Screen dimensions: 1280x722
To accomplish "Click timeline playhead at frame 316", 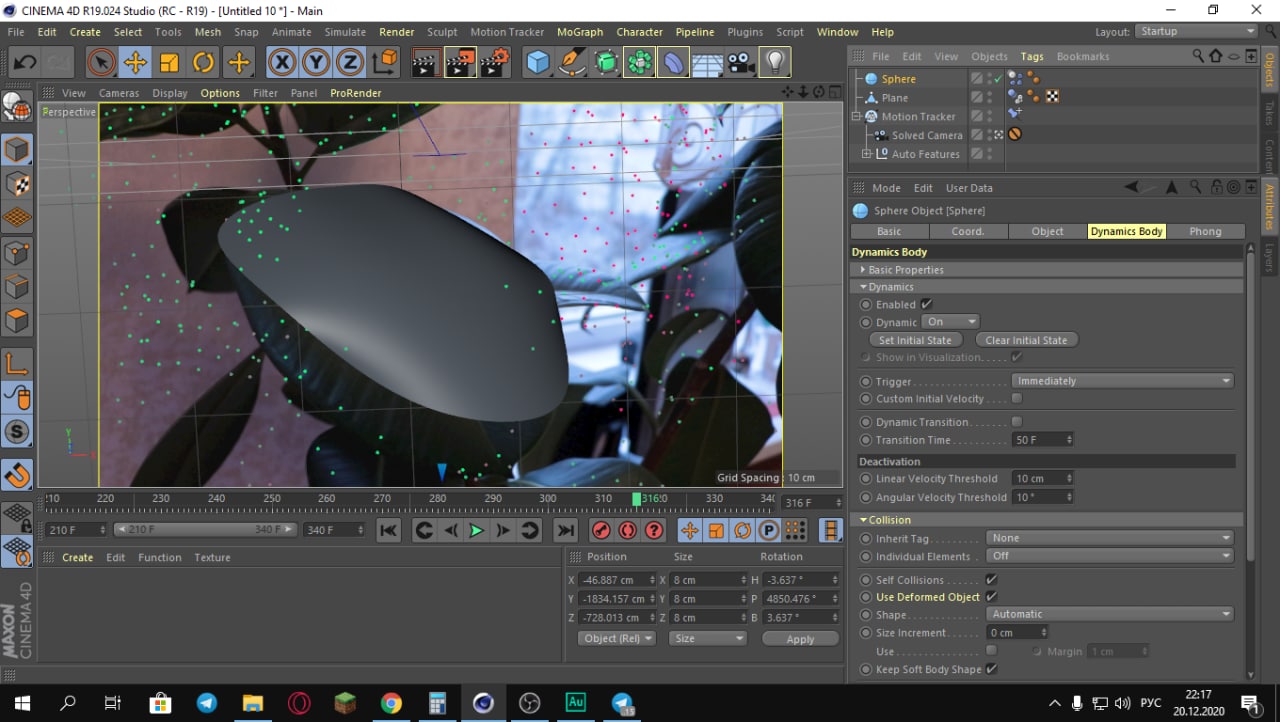I will pos(637,498).
